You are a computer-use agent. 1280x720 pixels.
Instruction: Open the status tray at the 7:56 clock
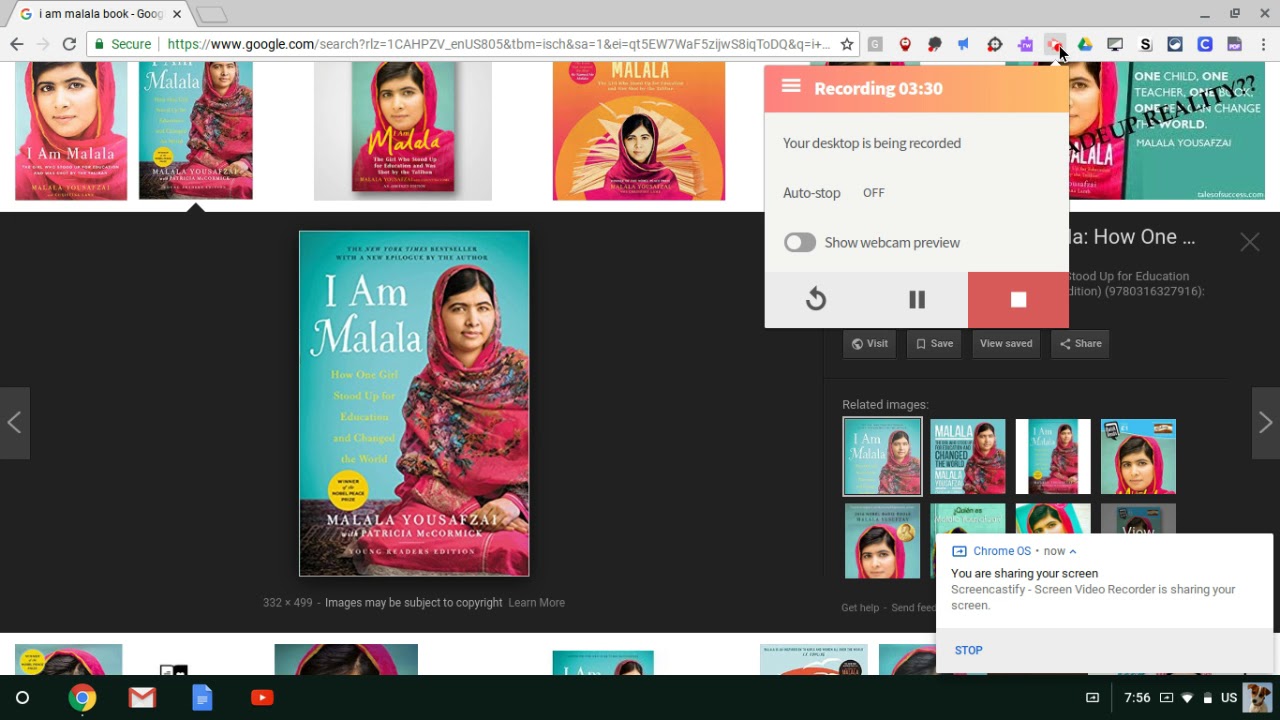pyautogui.click(x=1137, y=698)
